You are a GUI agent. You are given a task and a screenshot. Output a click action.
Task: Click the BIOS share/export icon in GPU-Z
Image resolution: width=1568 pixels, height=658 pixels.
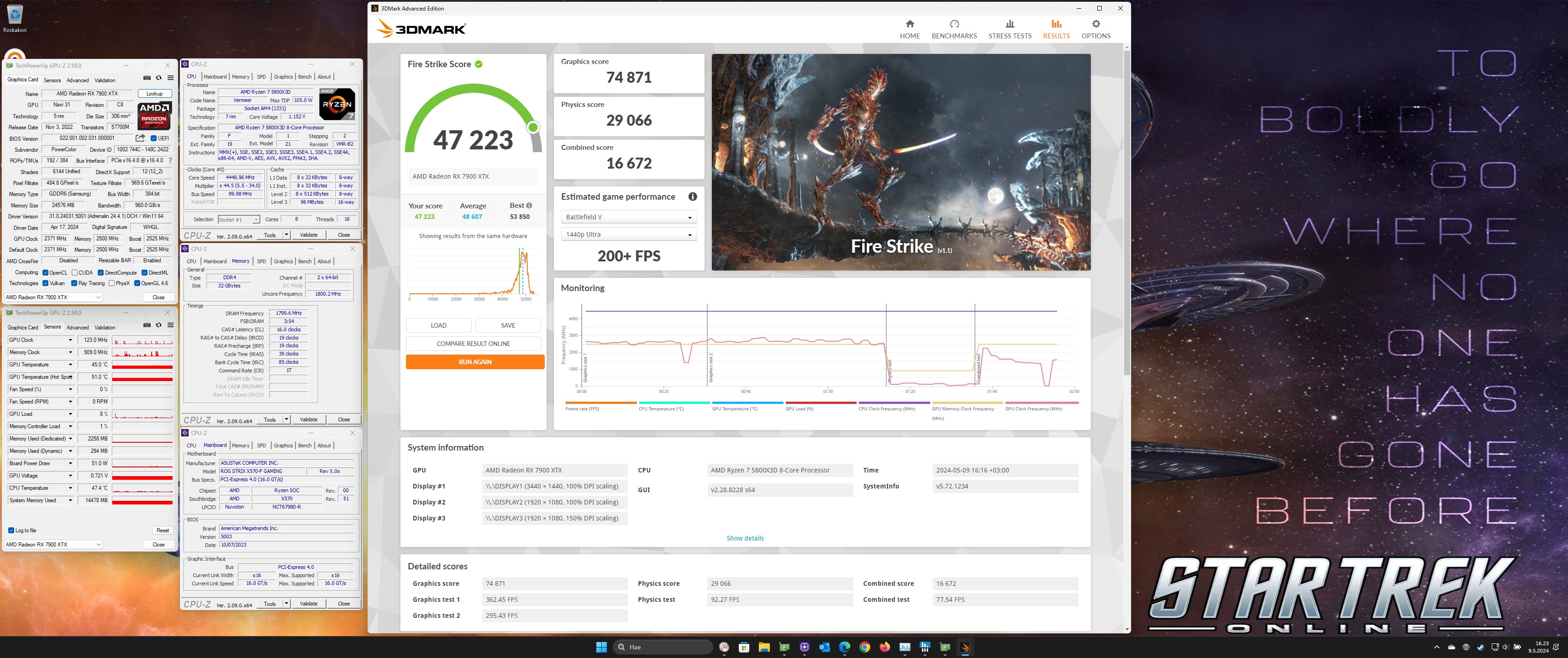tap(141, 138)
